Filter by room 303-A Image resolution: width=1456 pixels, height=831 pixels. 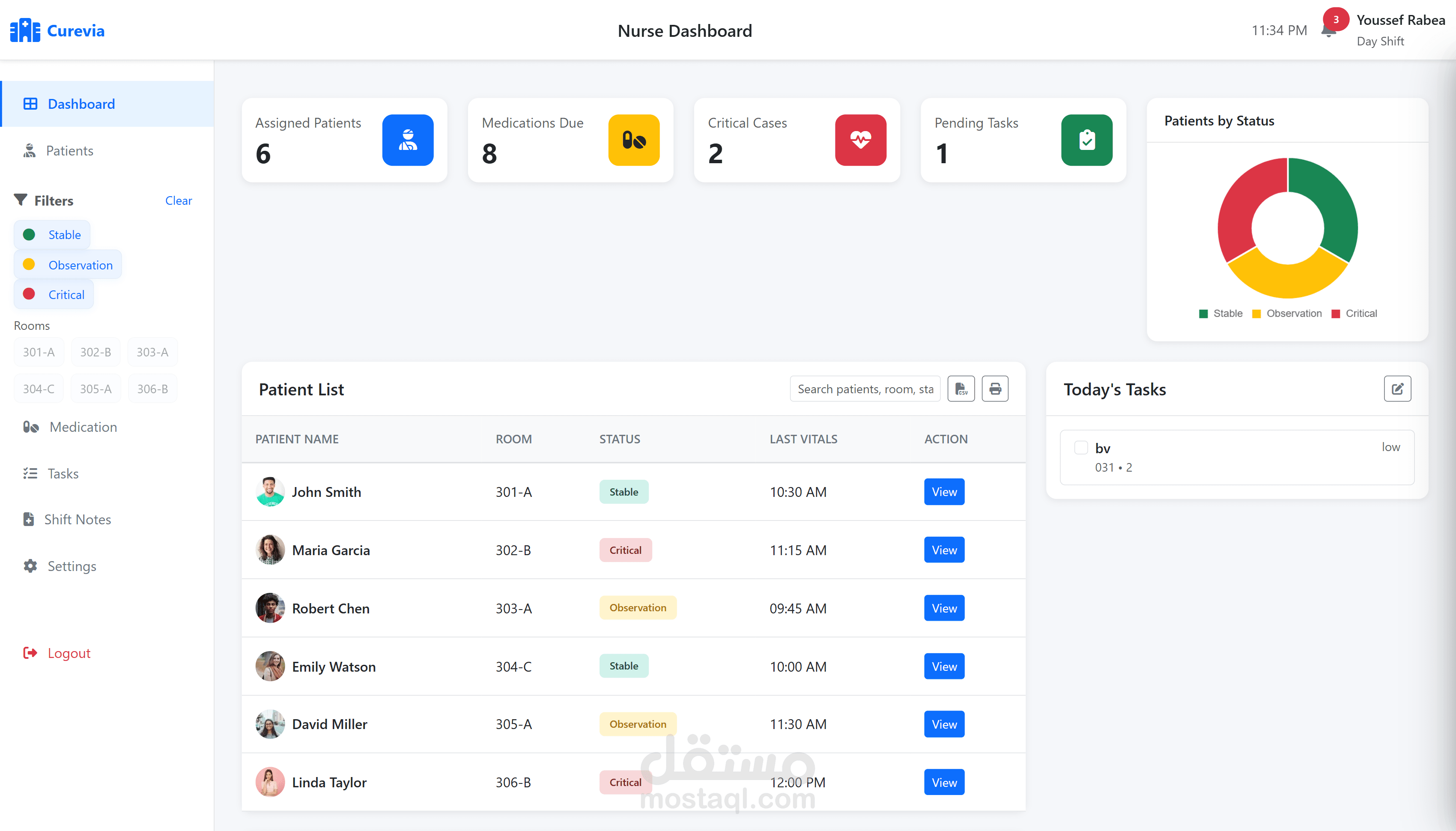[152, 352]
